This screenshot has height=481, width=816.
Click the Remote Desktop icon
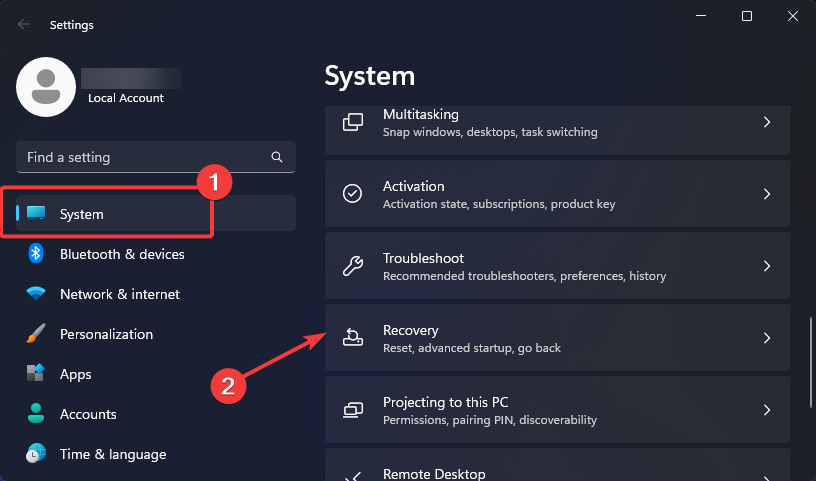(x=353, y=476)
